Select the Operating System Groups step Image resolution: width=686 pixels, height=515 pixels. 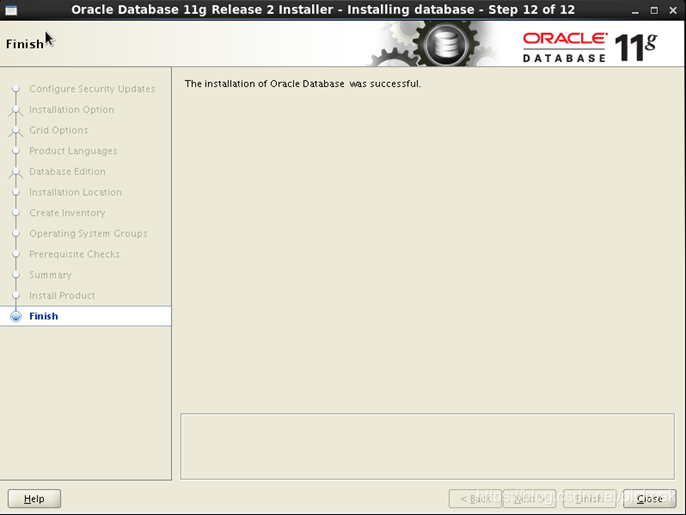pyautogui.click(x=88, y=233)
